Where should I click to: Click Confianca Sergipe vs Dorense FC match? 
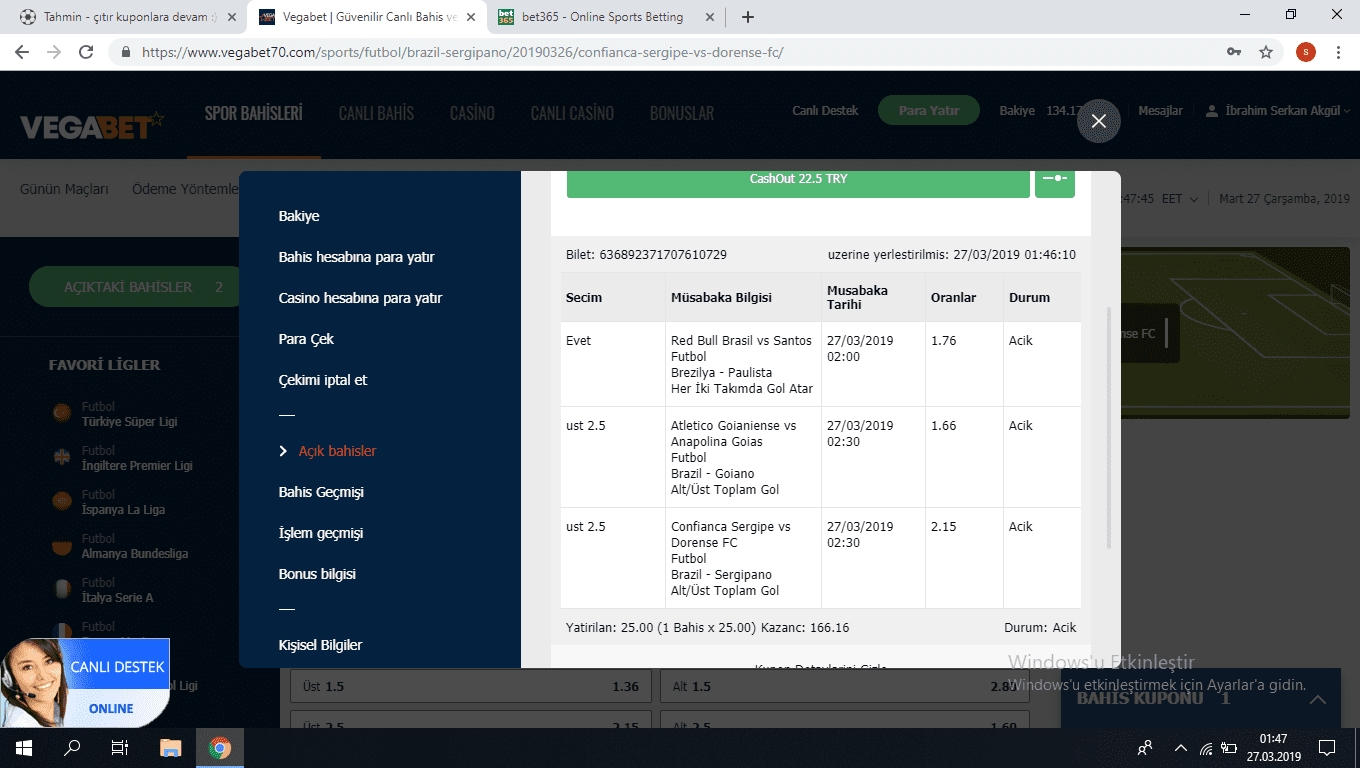click(x=731, y=534)
